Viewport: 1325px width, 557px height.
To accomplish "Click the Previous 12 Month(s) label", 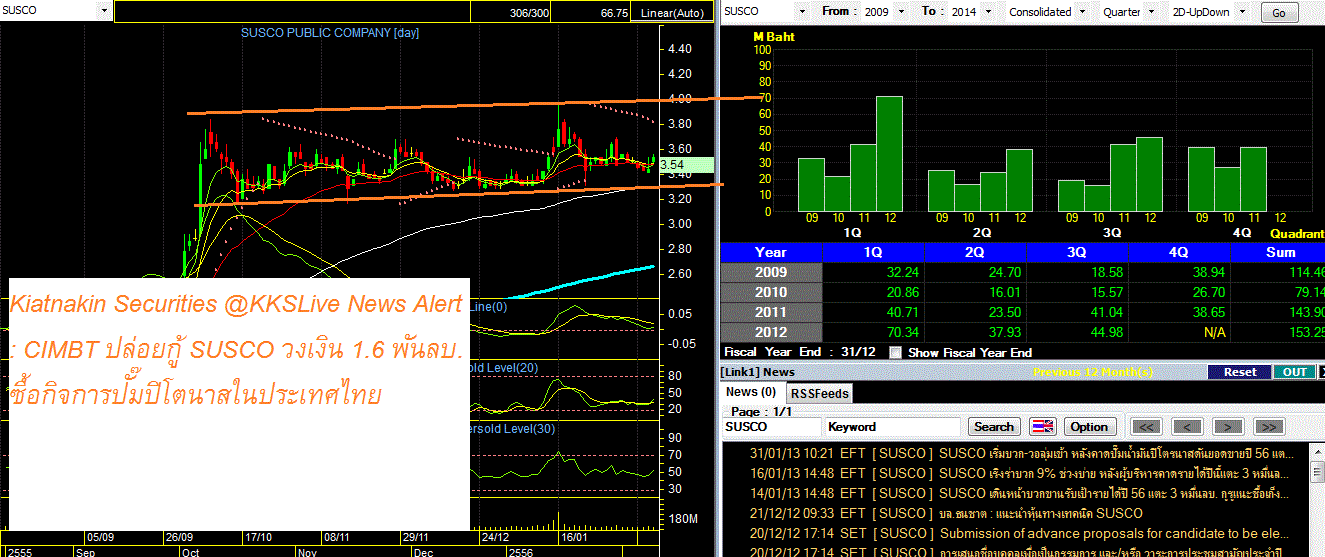I will pos(1092,372).
